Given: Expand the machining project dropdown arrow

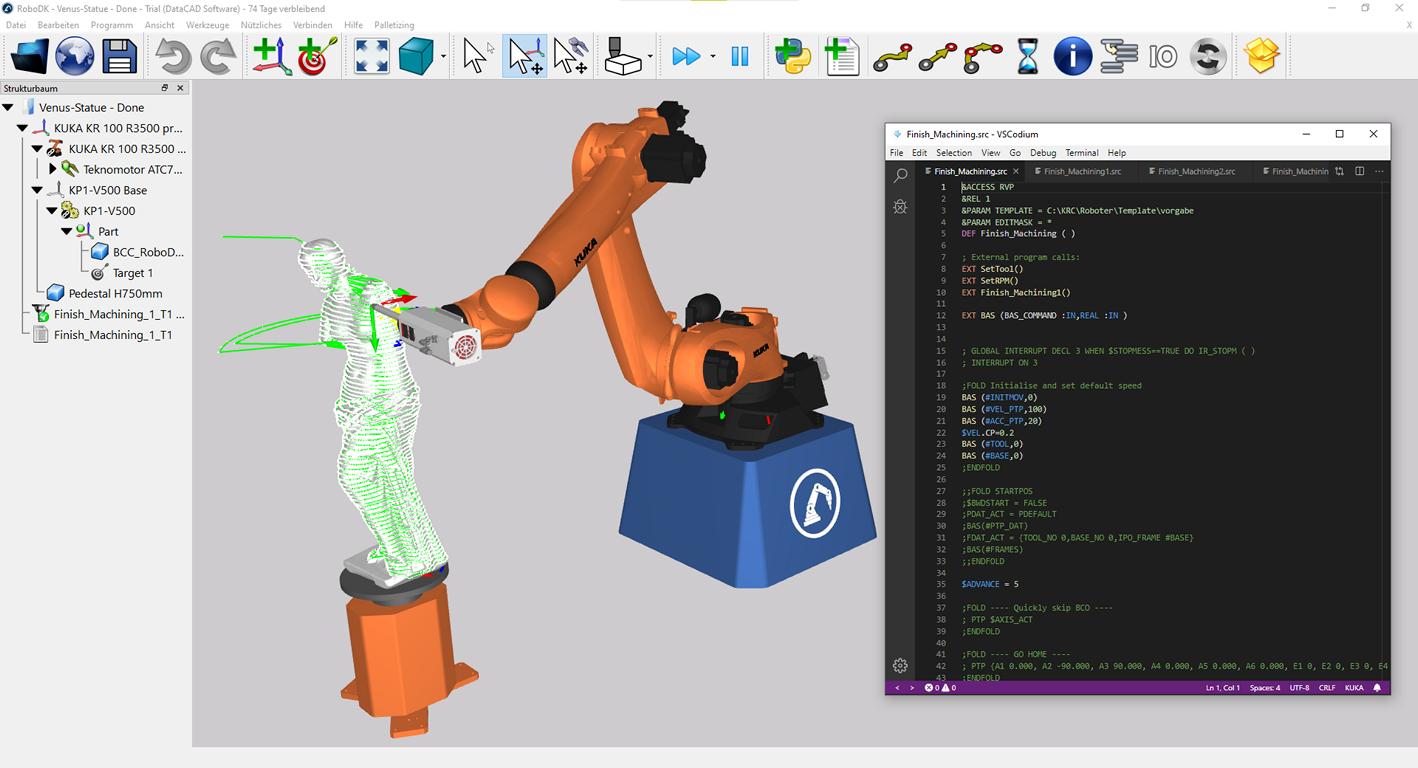Looking at the screenshot, I should coord(651,57).
